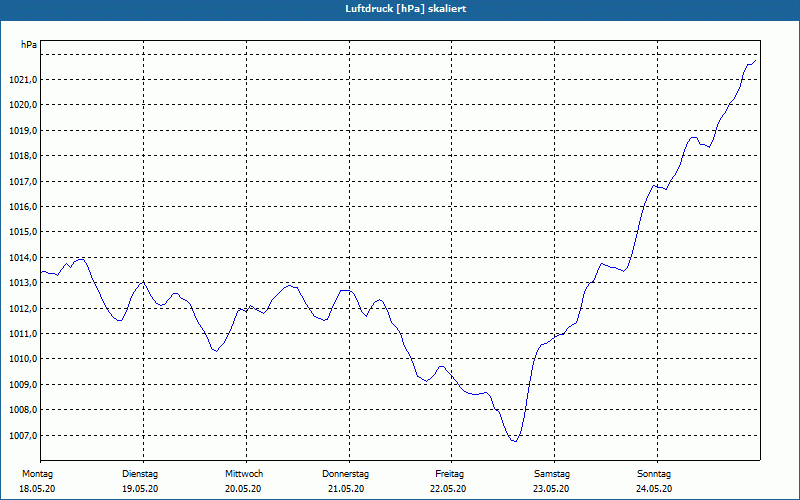Select the Samstag day label

click(x=552, y=474)
